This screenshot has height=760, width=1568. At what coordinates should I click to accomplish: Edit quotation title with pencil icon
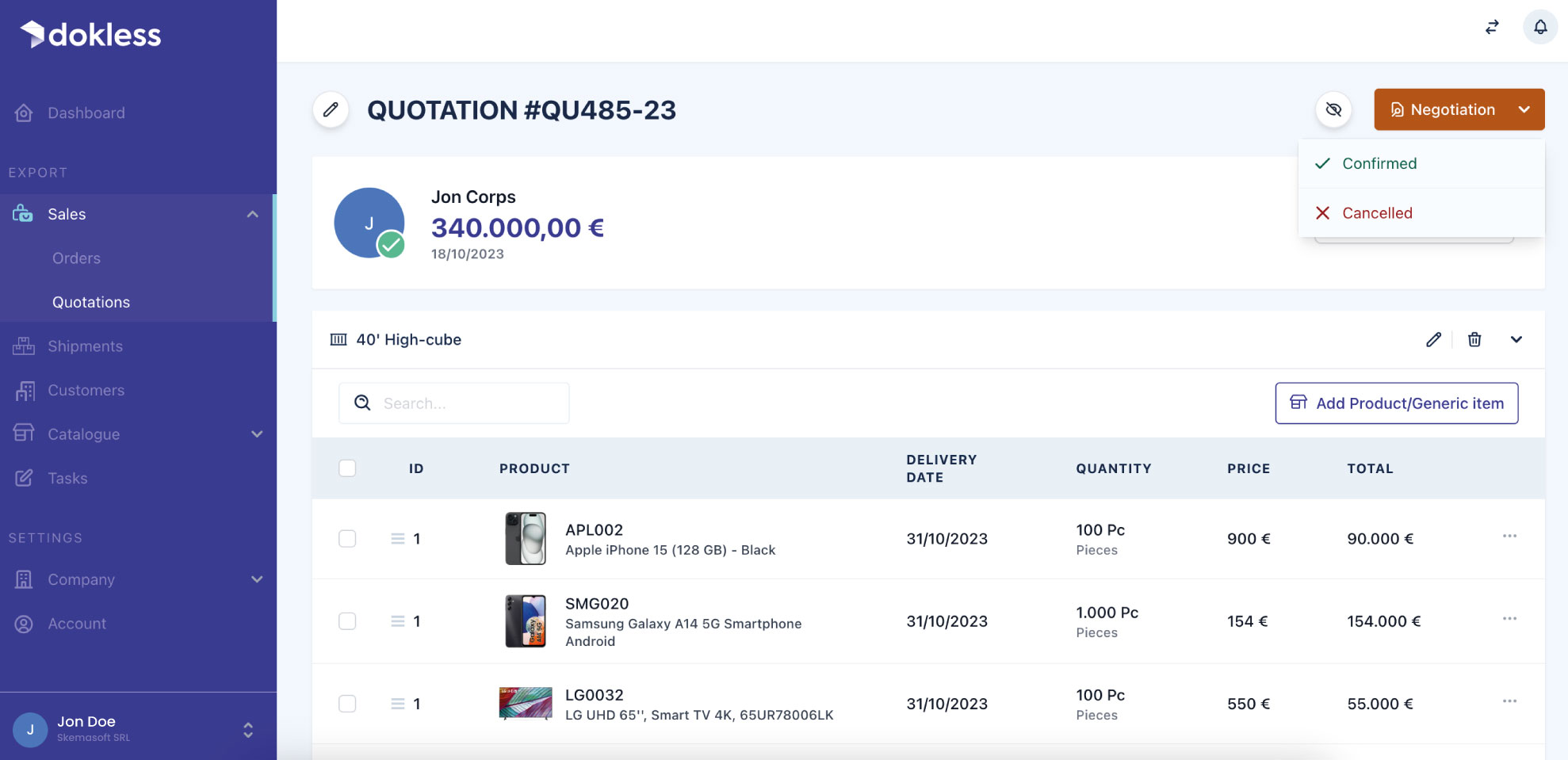tap(331, 110)
